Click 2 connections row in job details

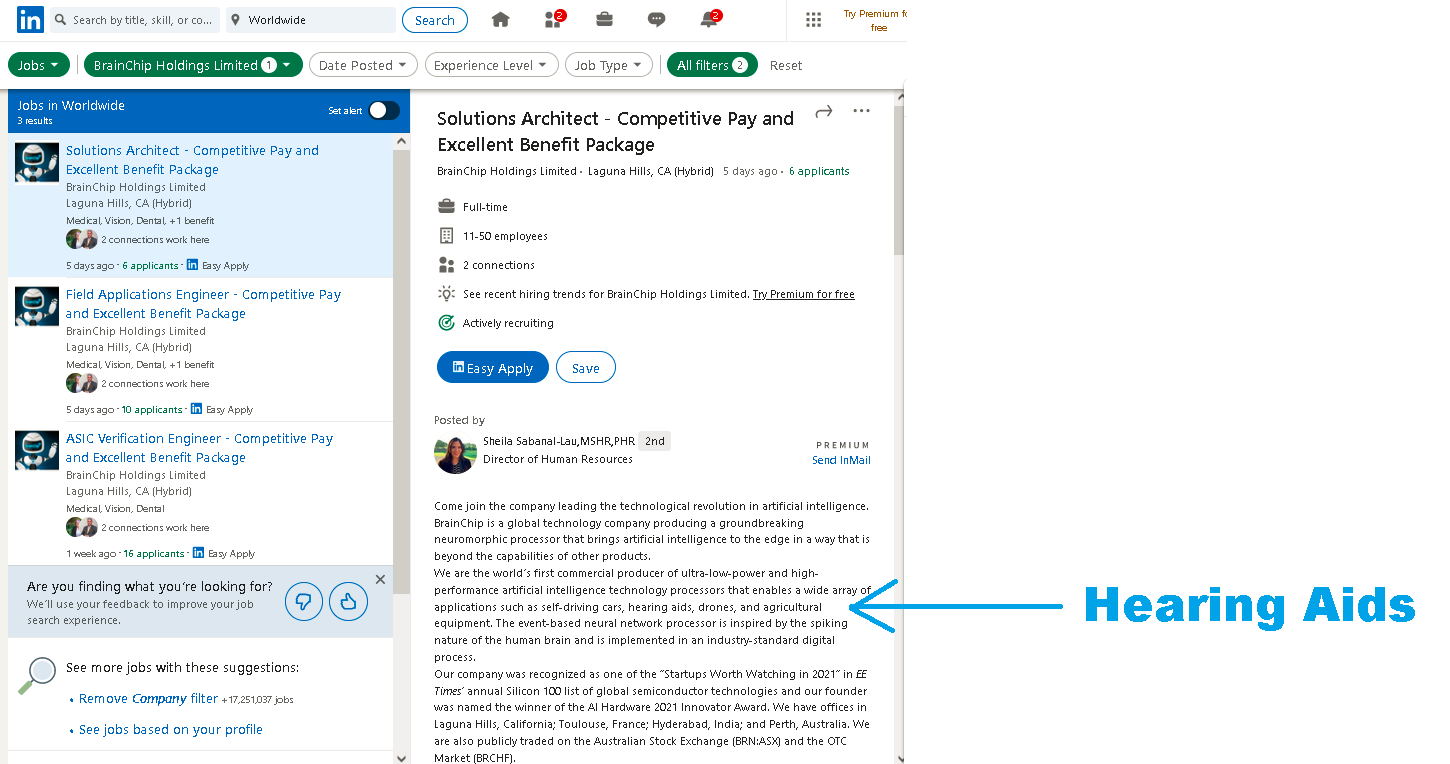pos(487,265)
